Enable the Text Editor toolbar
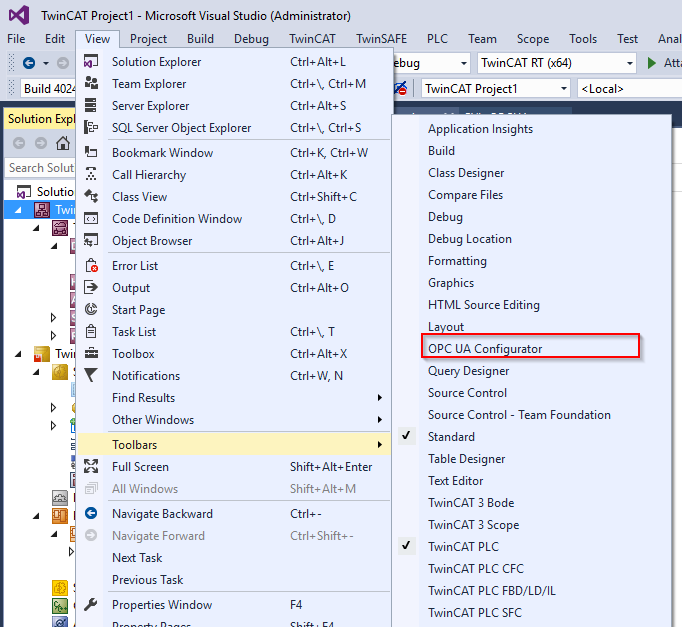This screenshot has height=627, width=682. (x=455, y=480)
